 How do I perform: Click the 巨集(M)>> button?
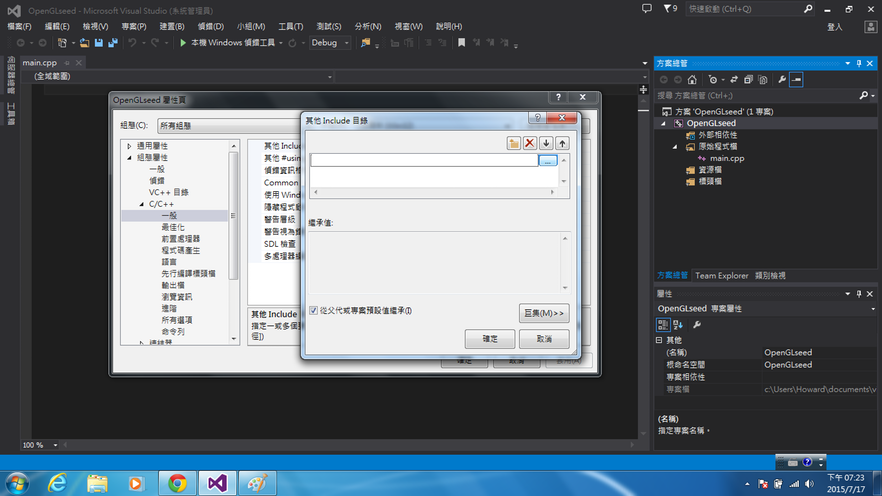(544, 313)
